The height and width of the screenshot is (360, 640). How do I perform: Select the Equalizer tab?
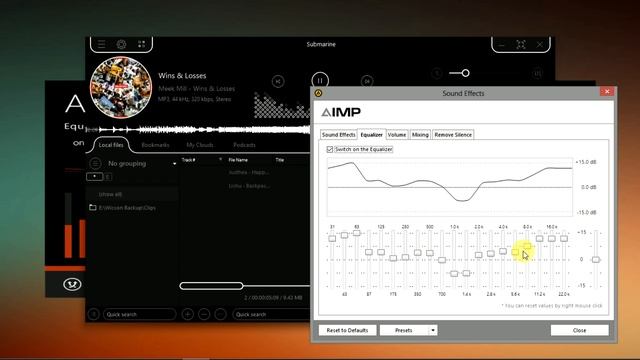click(371, 135)
